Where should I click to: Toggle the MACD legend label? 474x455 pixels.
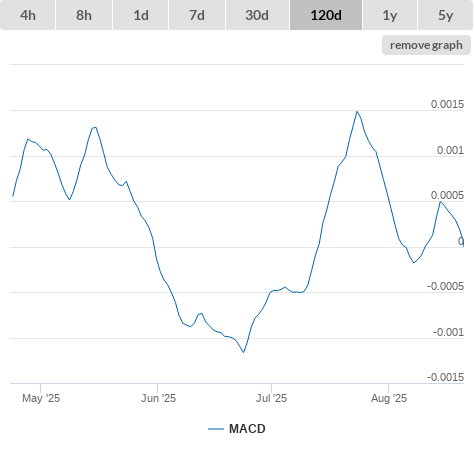coord(247,429)
